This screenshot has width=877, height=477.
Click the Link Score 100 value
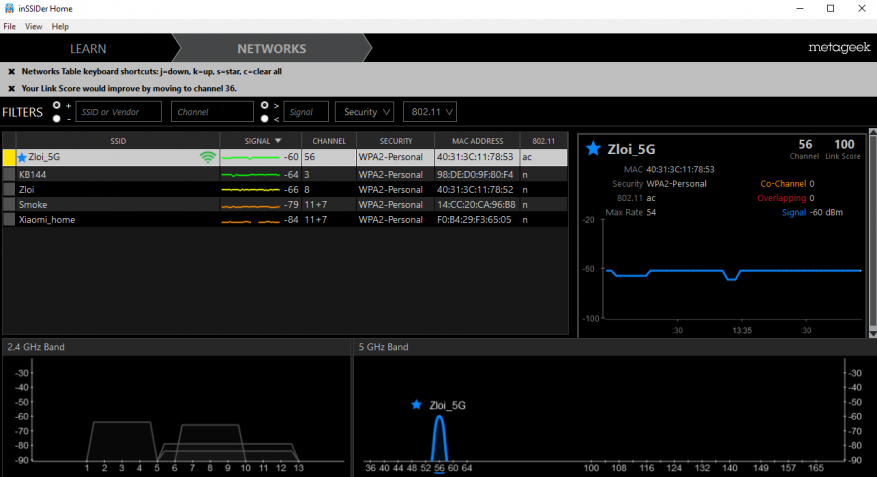pos(844,144)
